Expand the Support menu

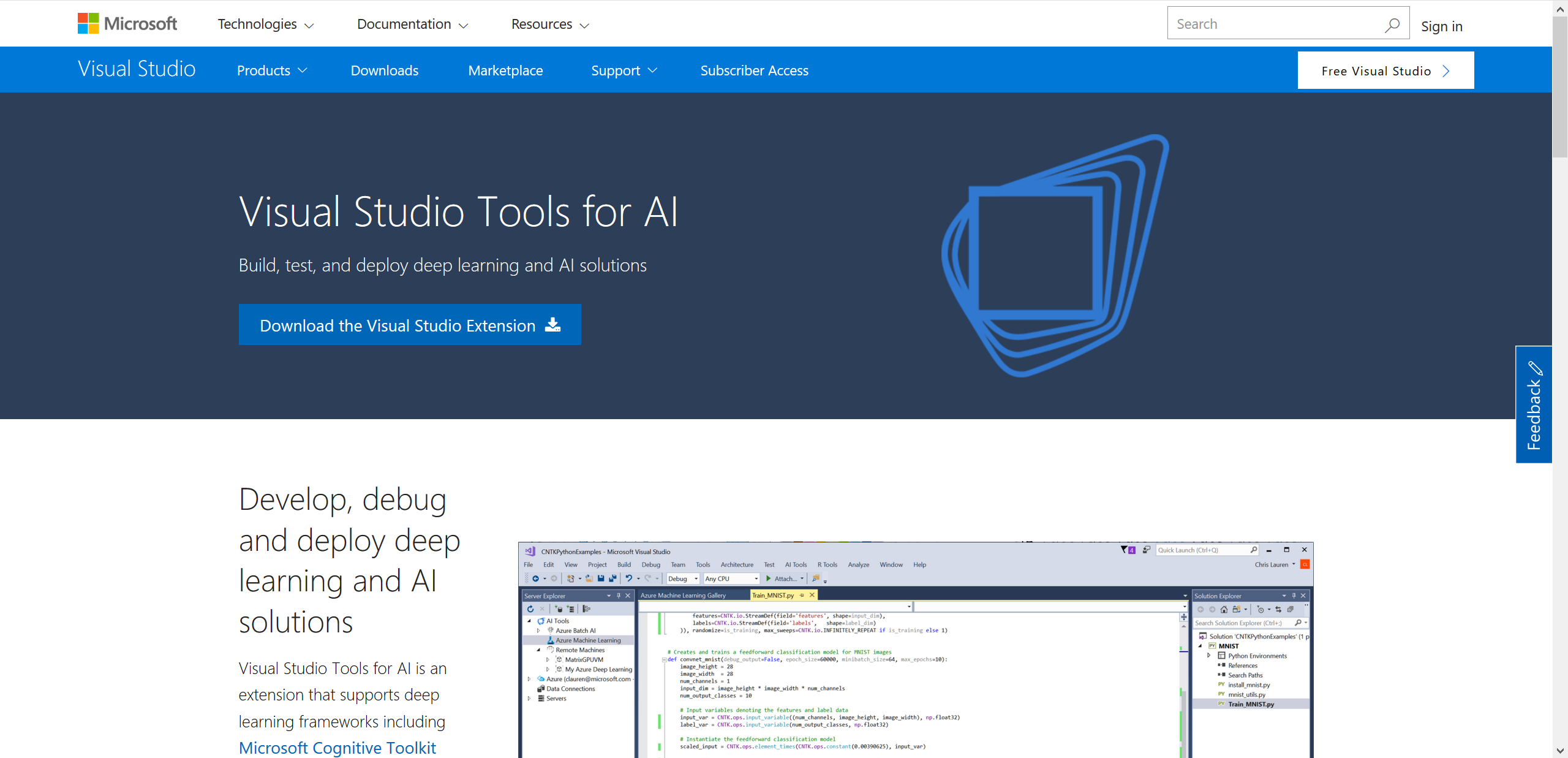pos(624,70)
